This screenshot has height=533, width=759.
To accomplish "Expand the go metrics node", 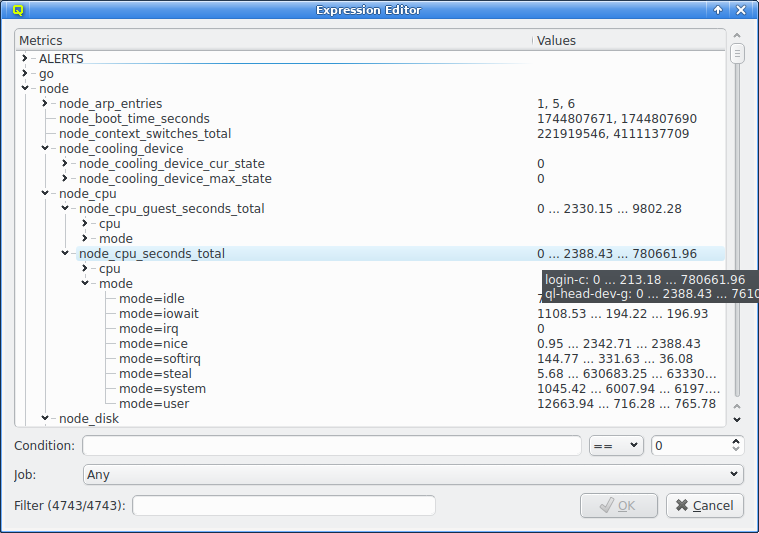I will tap(25, 73).
